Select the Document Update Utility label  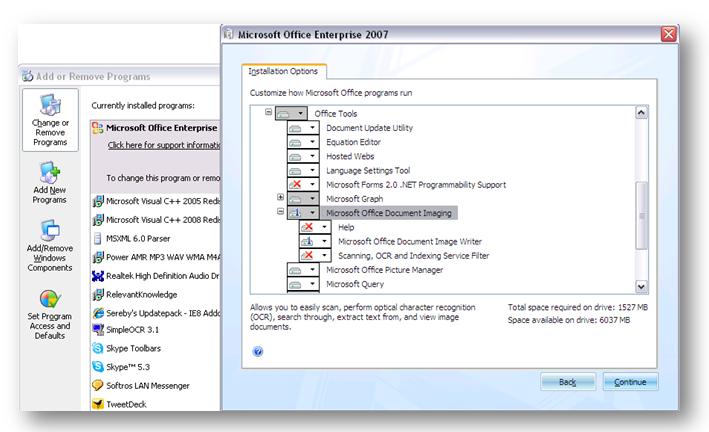coord(369,128)
